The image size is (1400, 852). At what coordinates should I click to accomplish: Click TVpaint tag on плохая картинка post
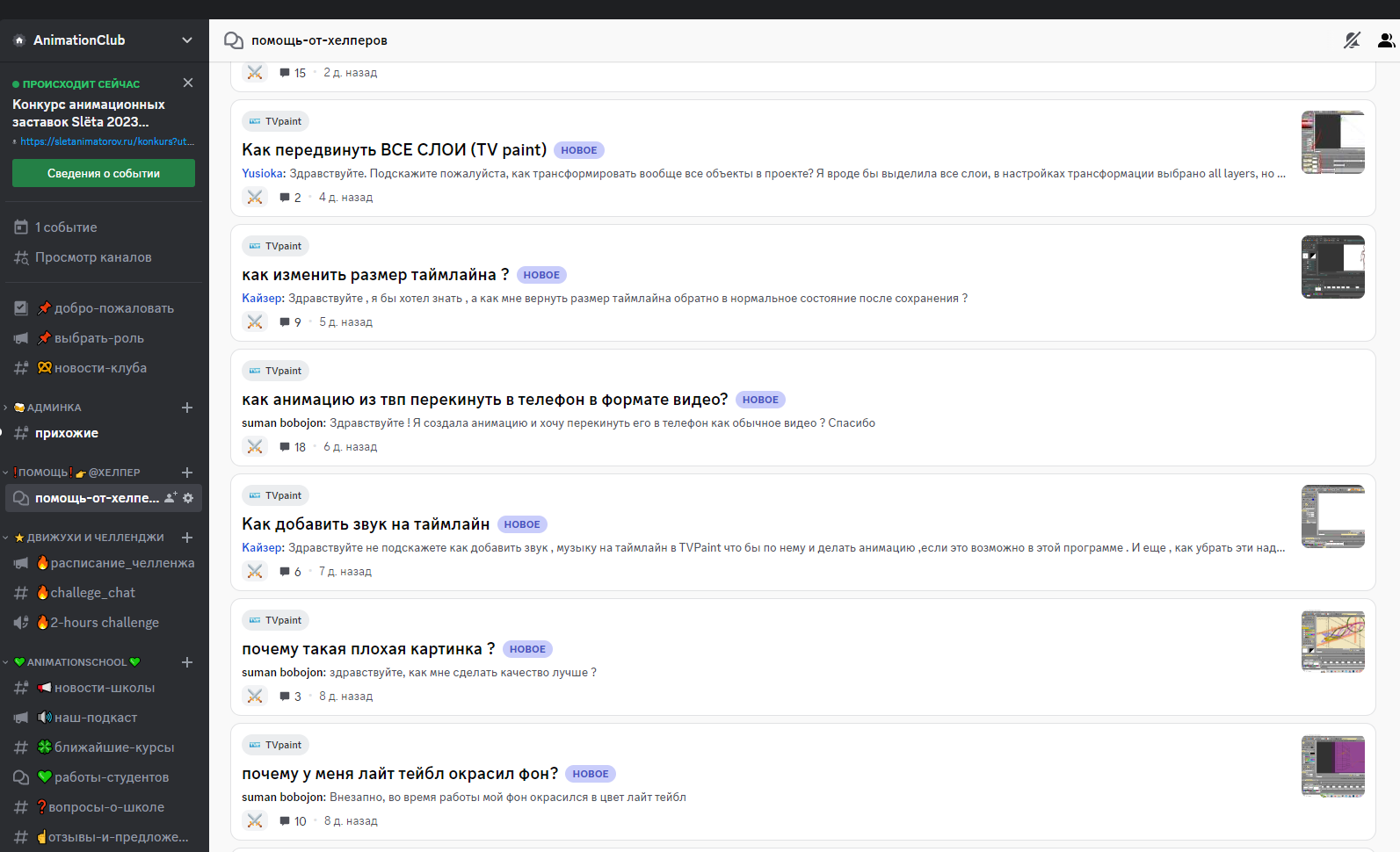click(275, 620)
